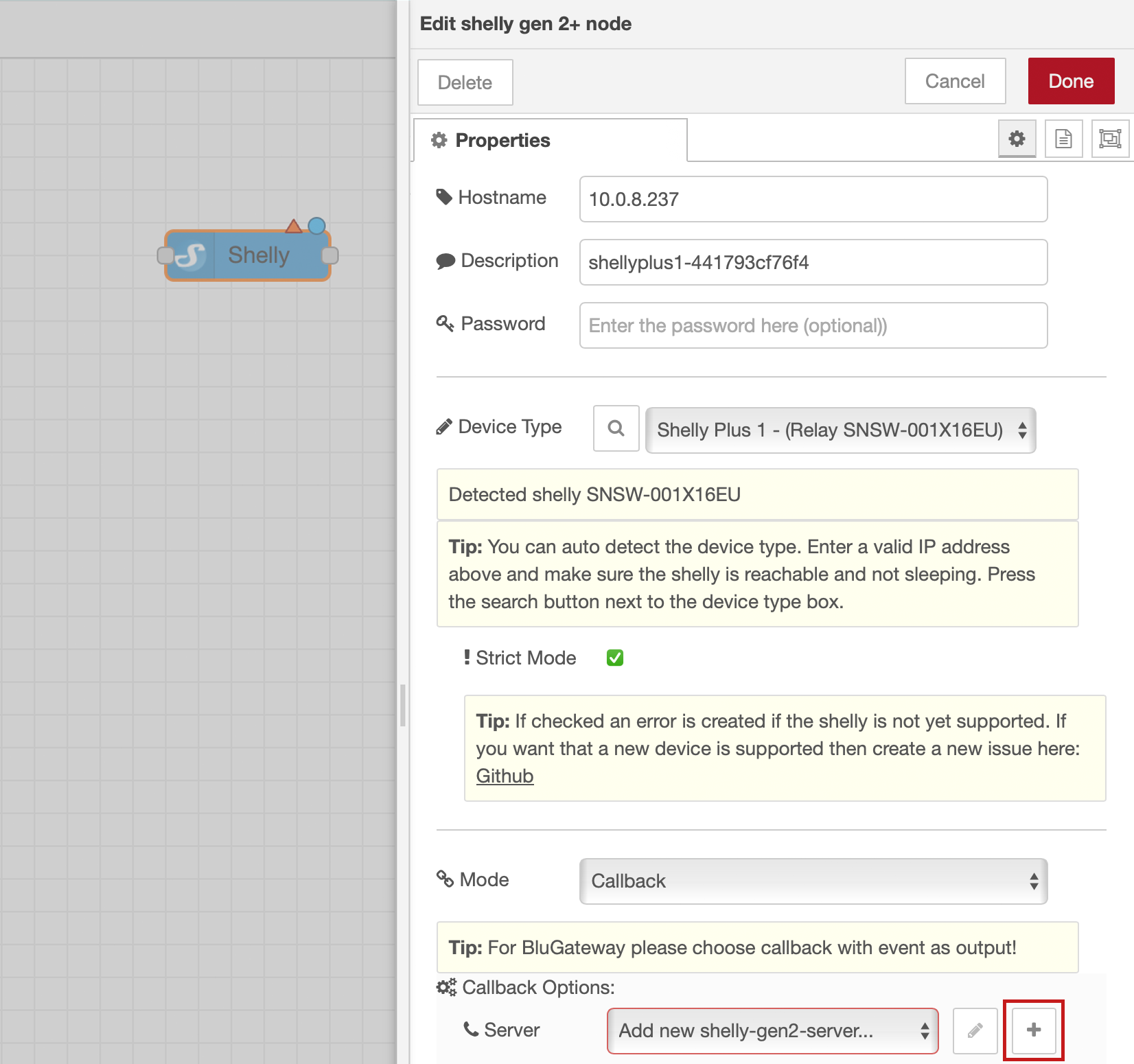The image size is (1134, 1064).
Task: Add new shelly-gen2-server with plus button
Action: coord(1033,1030)
